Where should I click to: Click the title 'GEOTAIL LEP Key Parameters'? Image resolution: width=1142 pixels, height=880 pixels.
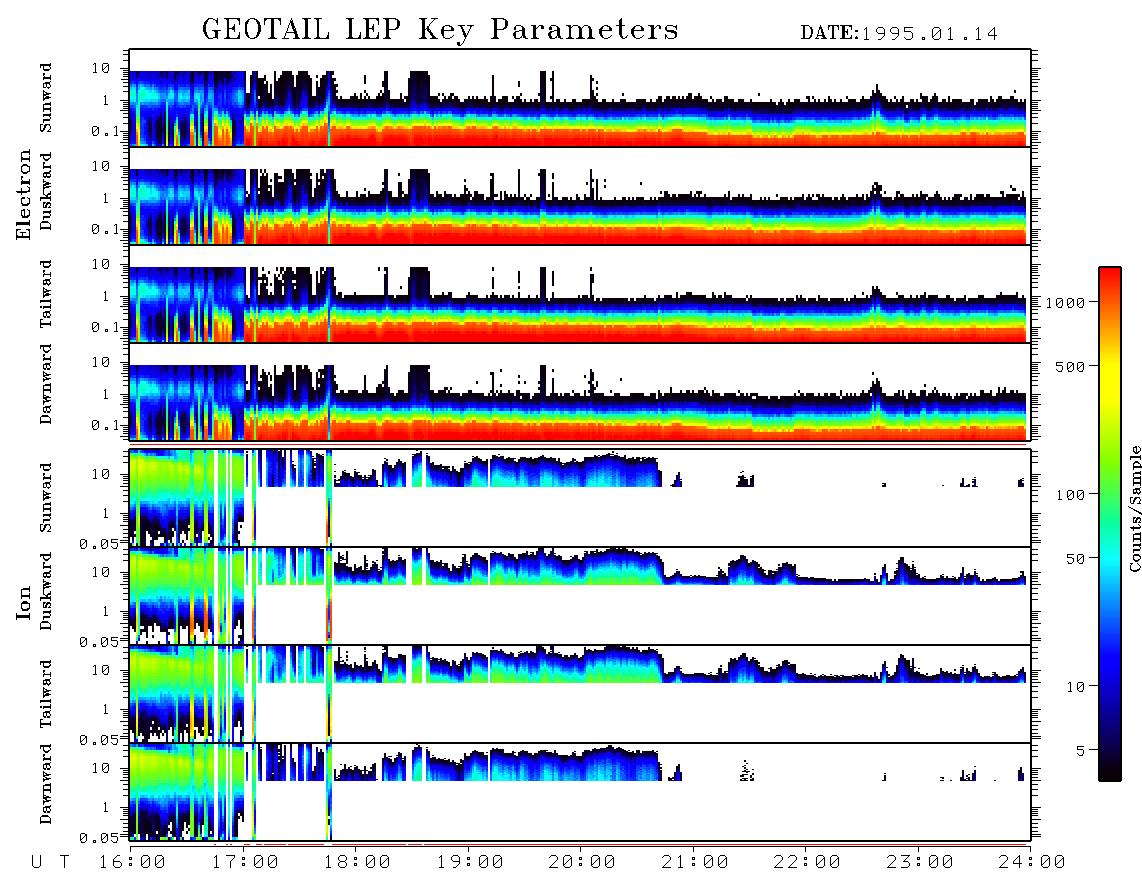tap(440, 31)
